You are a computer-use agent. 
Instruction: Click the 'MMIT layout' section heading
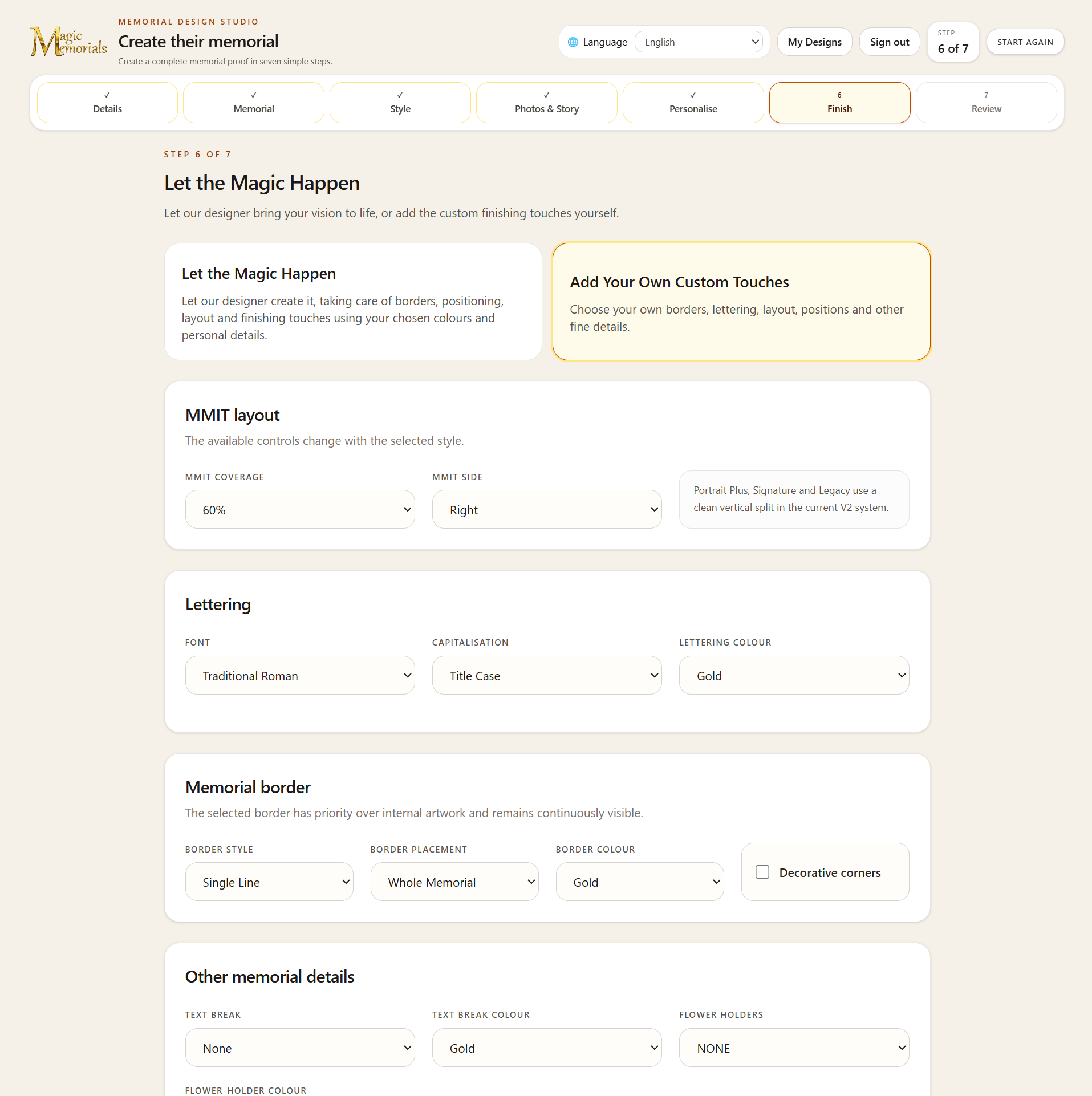click(233, 415)
